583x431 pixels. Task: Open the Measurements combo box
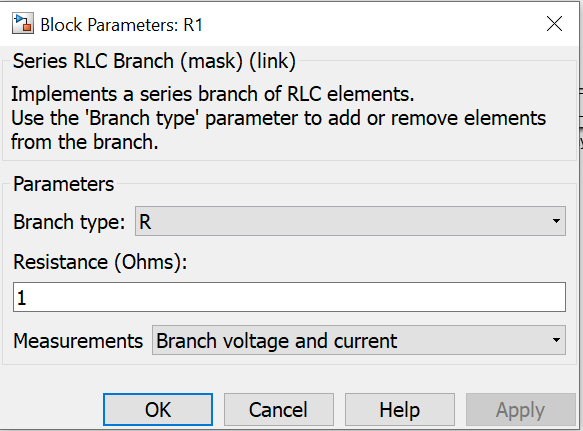(359, 340)
